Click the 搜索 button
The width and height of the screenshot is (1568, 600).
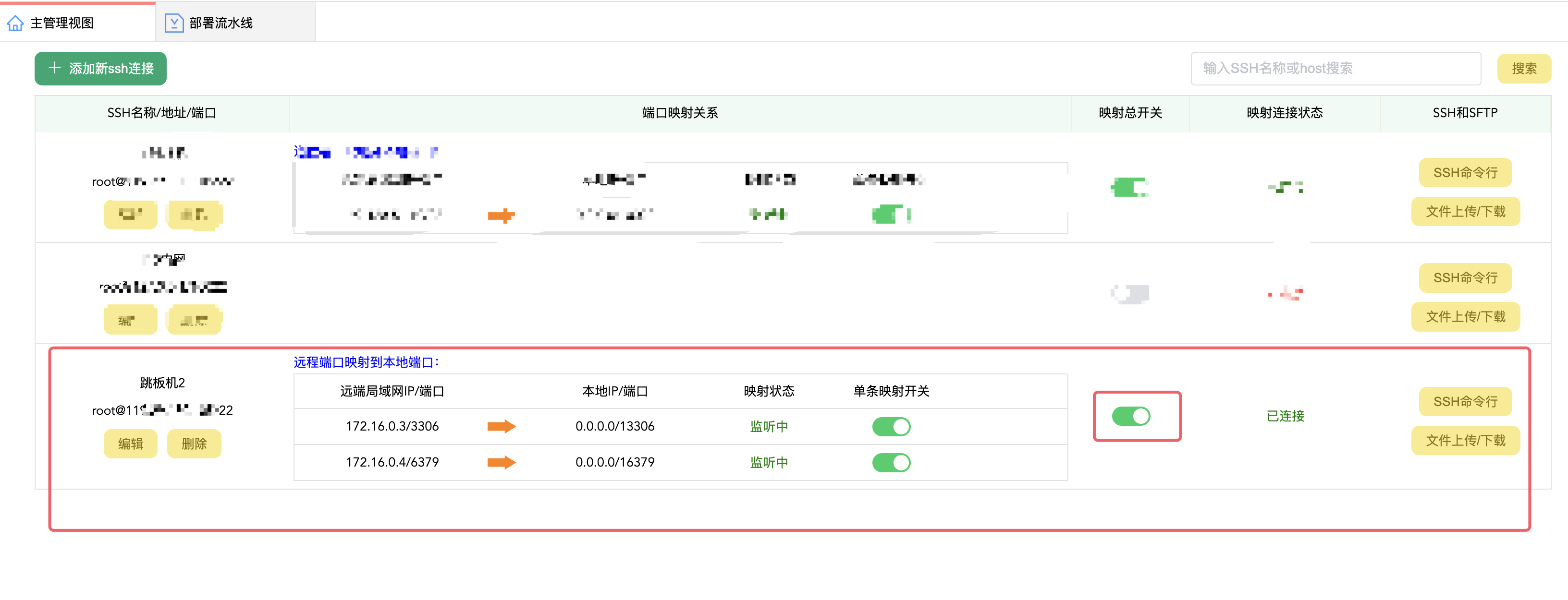tap(1524, 69)
